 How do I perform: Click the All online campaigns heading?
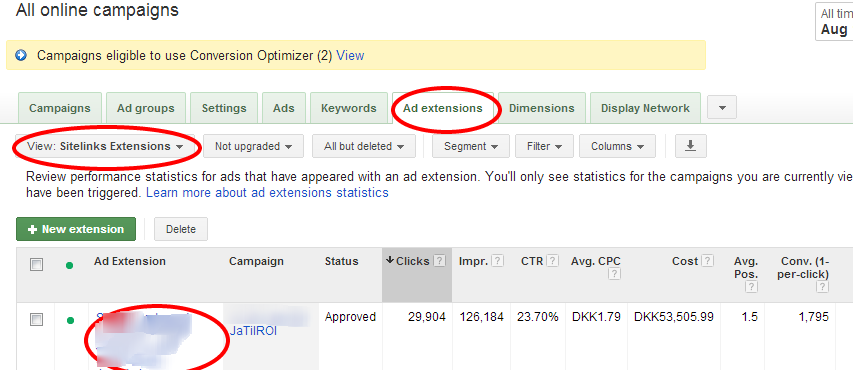[97, 9]
